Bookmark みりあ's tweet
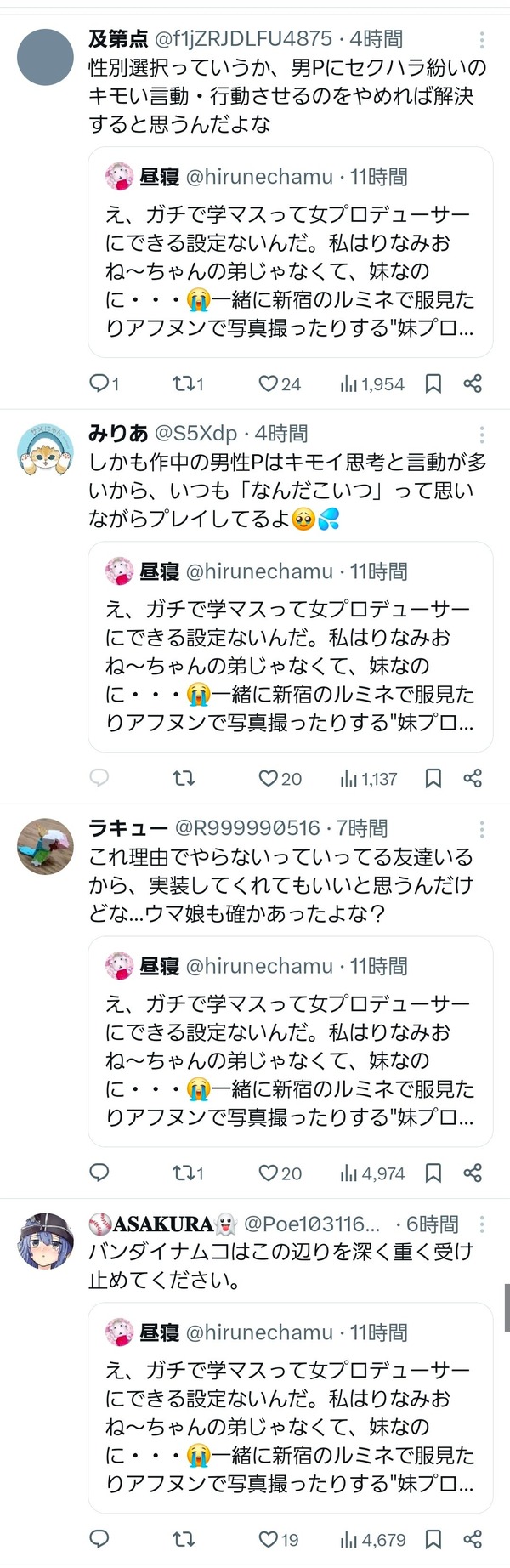Image resolution: width=510 pixels, height=1568 pixels. point(433,779)
